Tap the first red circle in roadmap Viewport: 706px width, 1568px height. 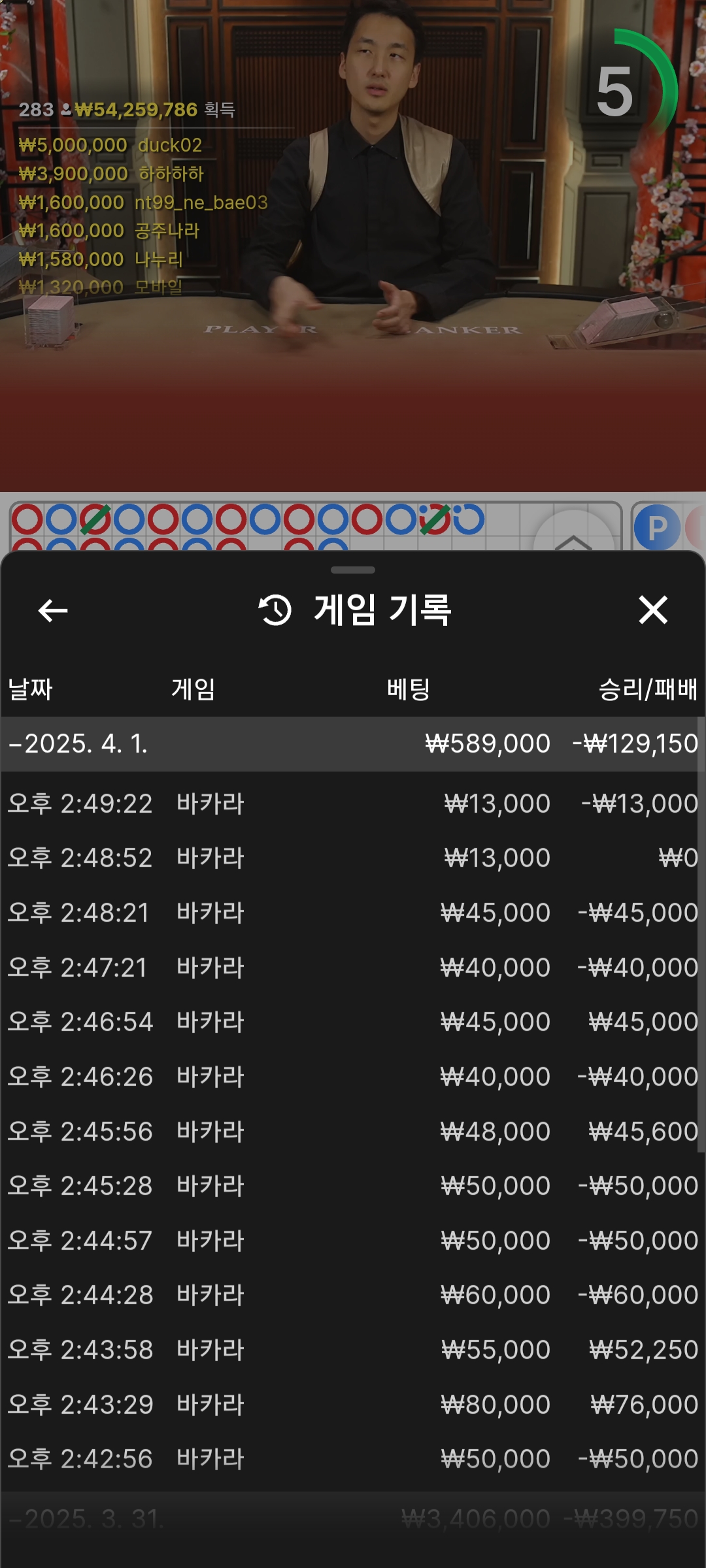[27, 520]
